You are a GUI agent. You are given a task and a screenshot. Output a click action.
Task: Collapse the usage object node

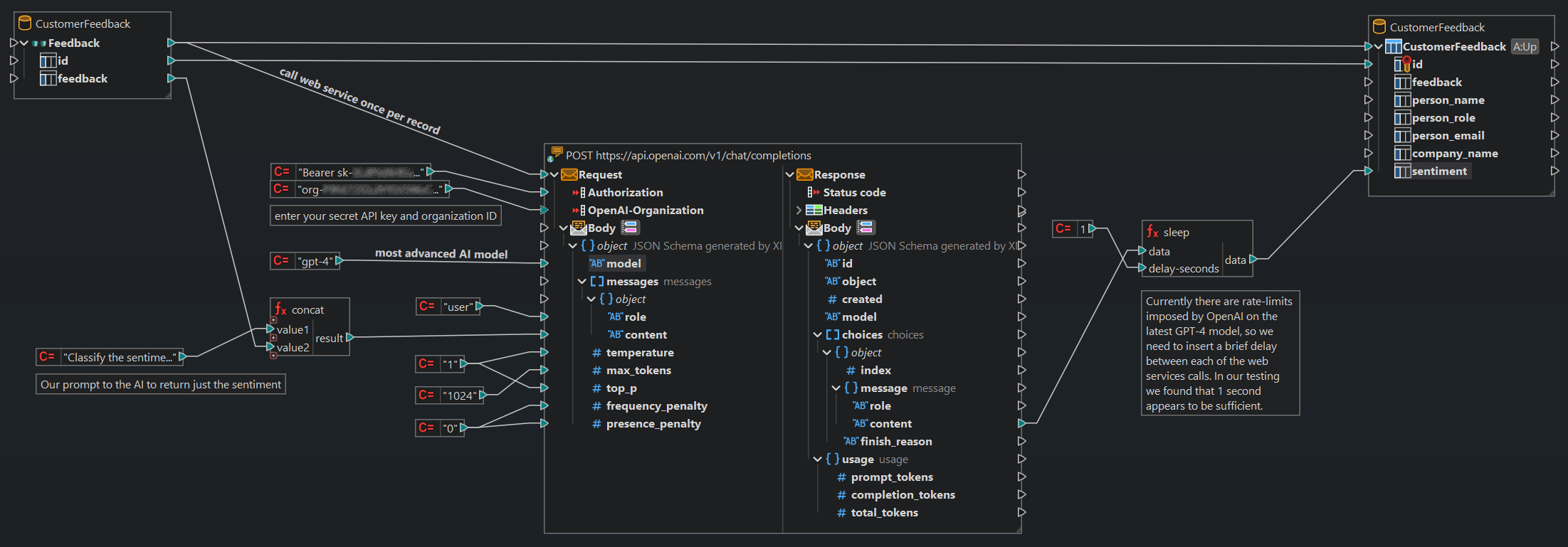(818, 460)
